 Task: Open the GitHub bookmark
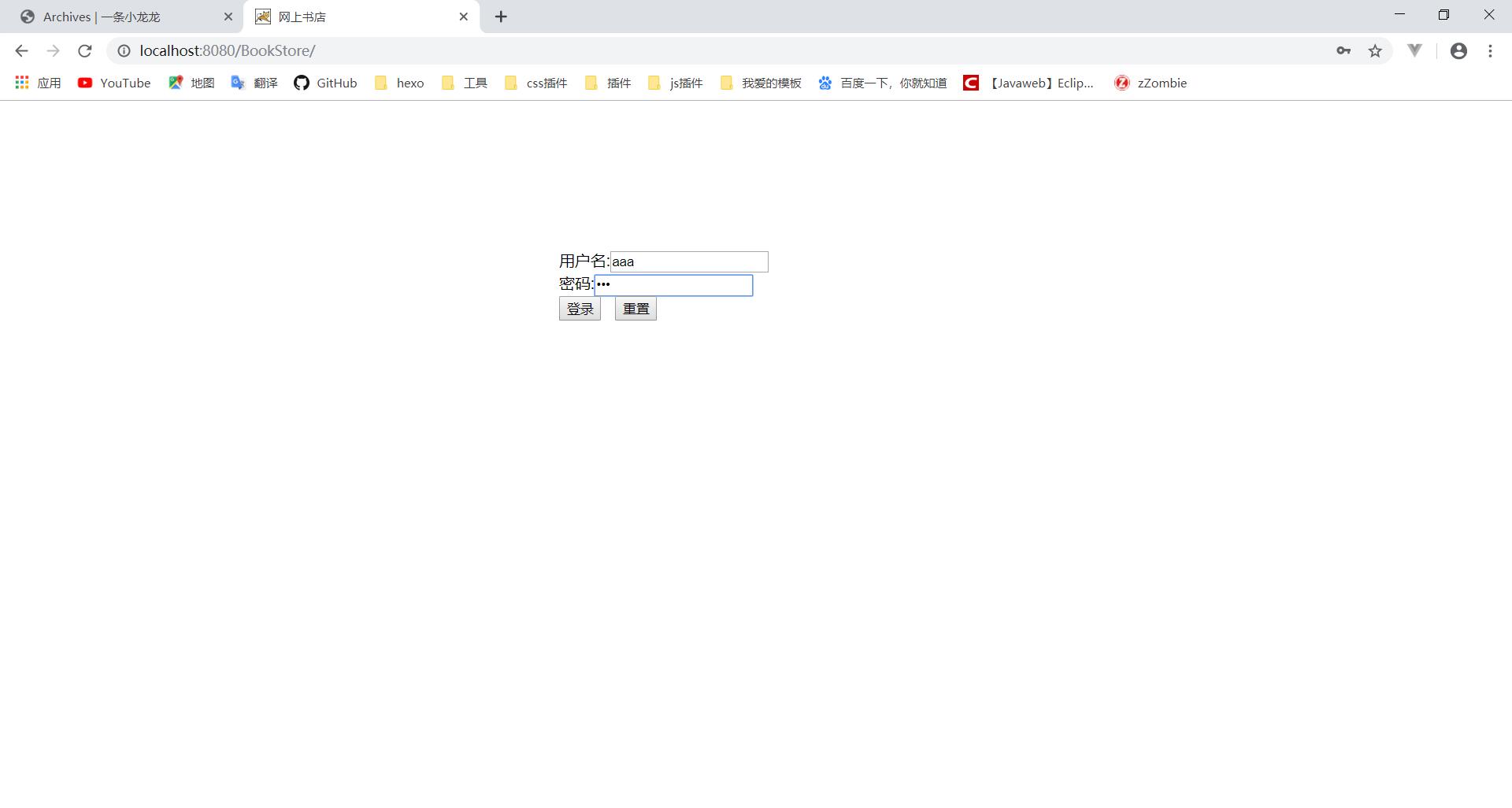(325, 83)
